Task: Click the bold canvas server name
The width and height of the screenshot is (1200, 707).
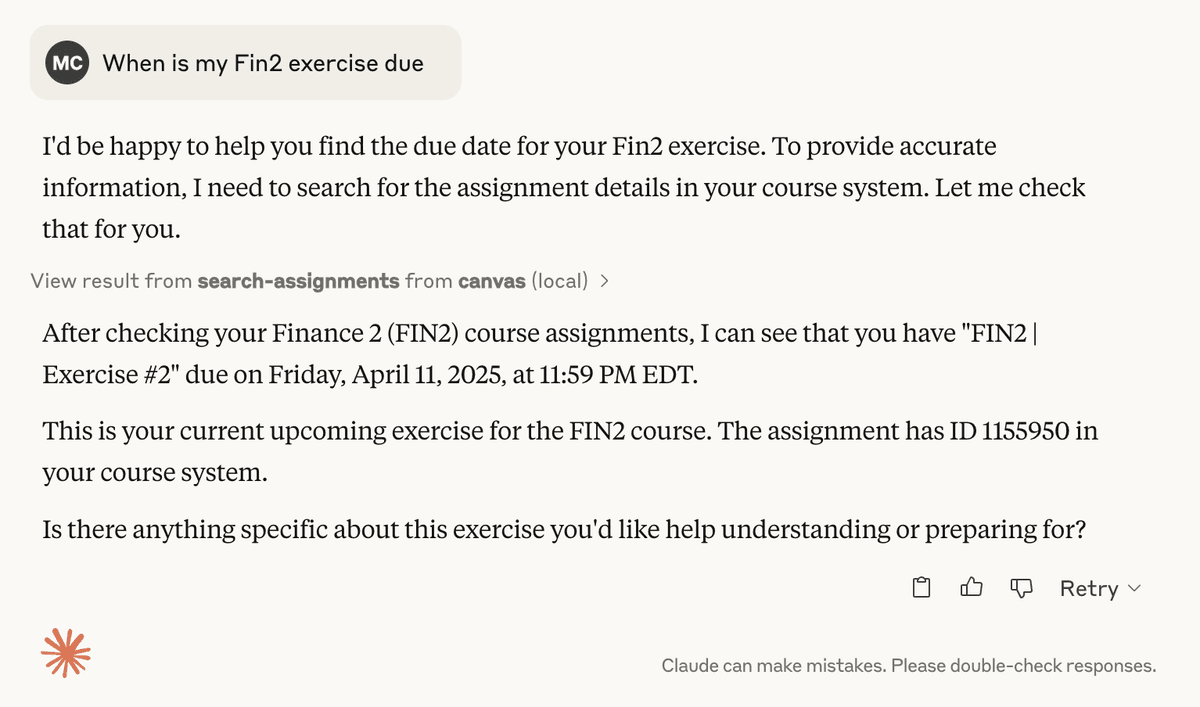Action: [x=491, y=280]
